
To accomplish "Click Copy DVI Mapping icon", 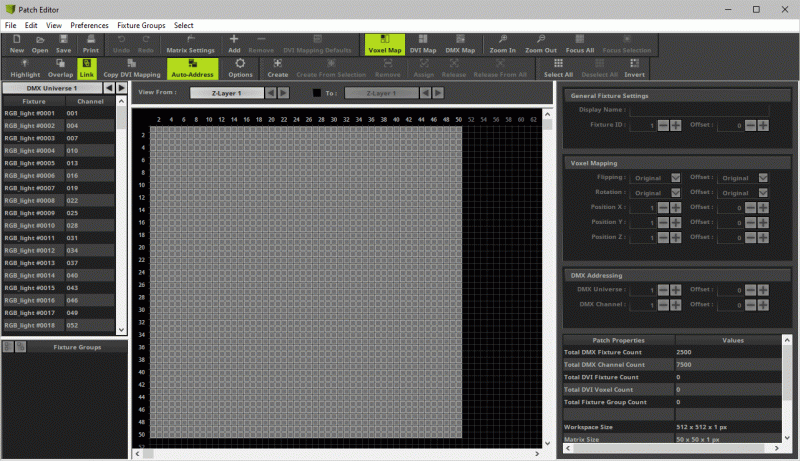I will [132, 68].
